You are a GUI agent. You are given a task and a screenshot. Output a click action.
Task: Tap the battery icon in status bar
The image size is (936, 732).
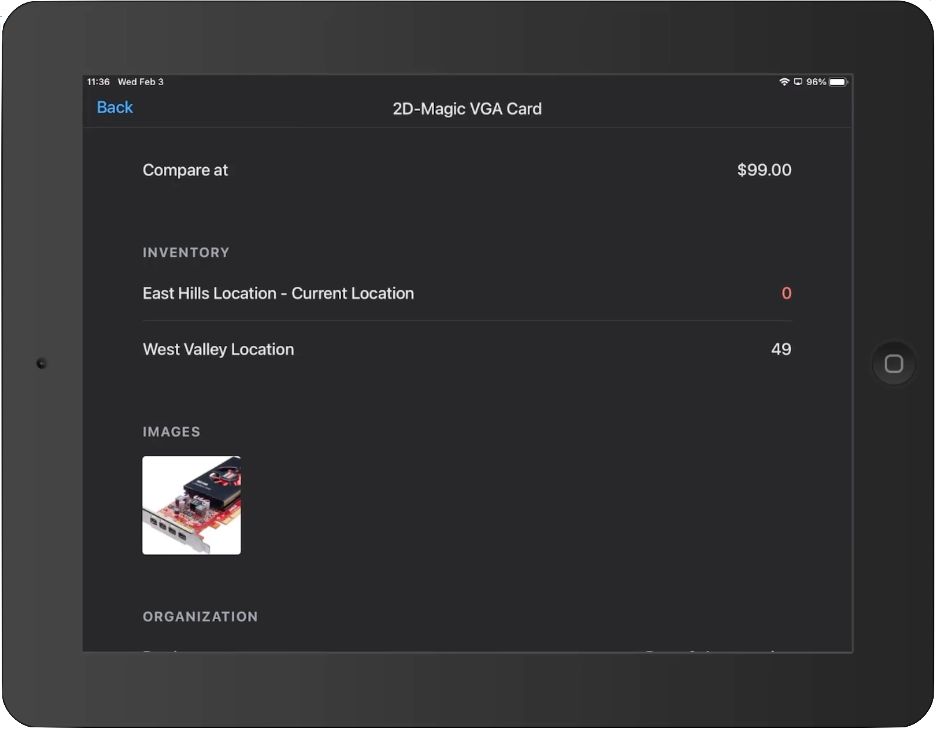click(x=838, y=82)
